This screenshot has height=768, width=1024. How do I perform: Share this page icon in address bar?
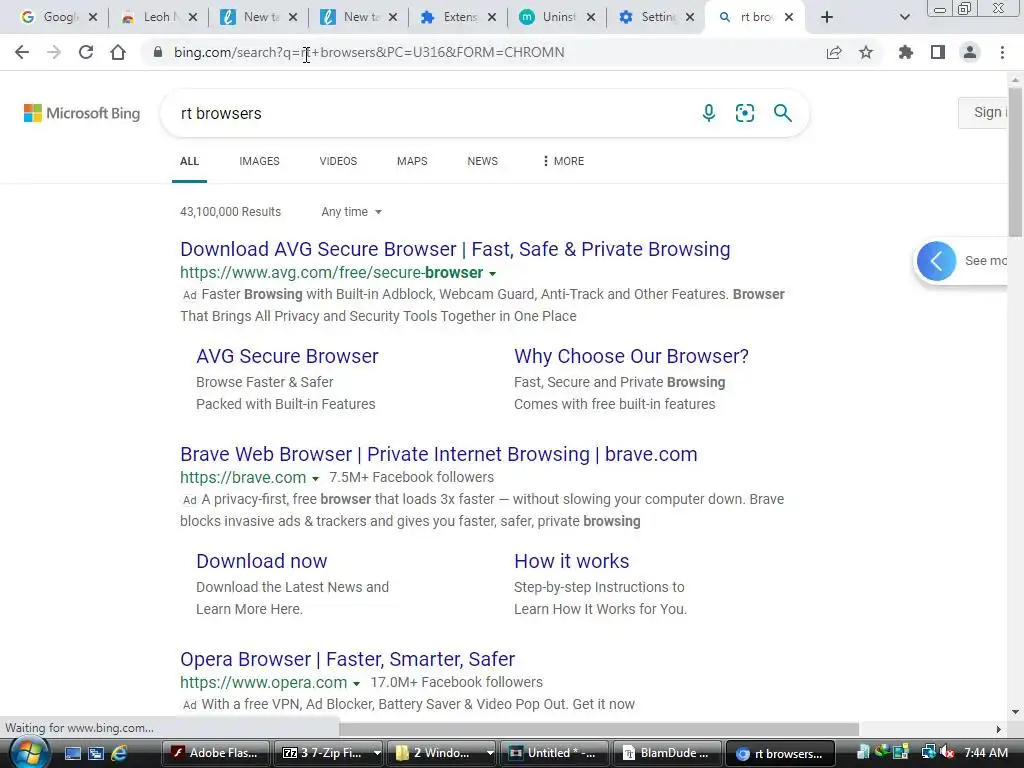[834, 52]
